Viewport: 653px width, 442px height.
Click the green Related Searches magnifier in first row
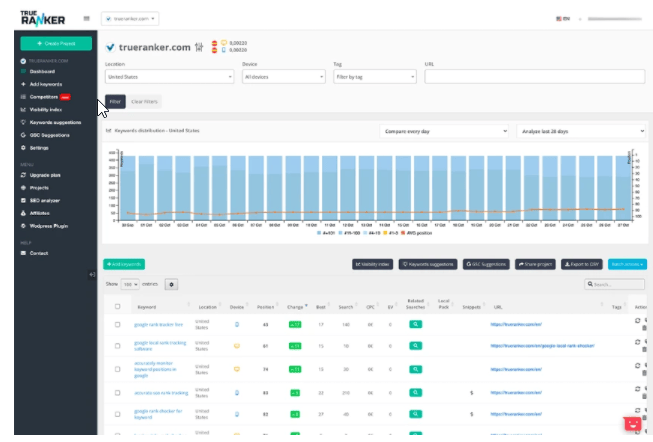click(416, 324)
